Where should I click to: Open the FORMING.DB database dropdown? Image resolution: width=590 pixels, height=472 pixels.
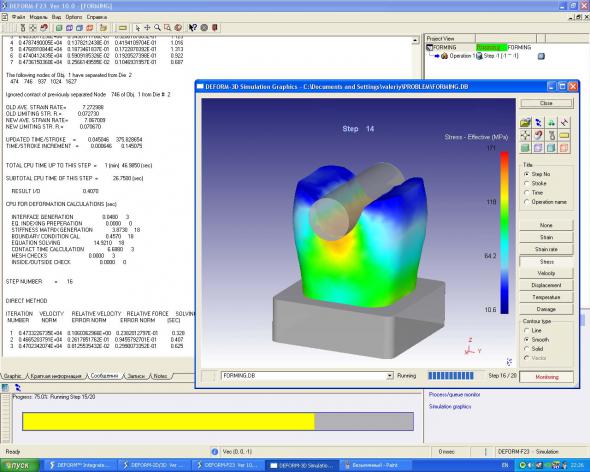(389, 376)
